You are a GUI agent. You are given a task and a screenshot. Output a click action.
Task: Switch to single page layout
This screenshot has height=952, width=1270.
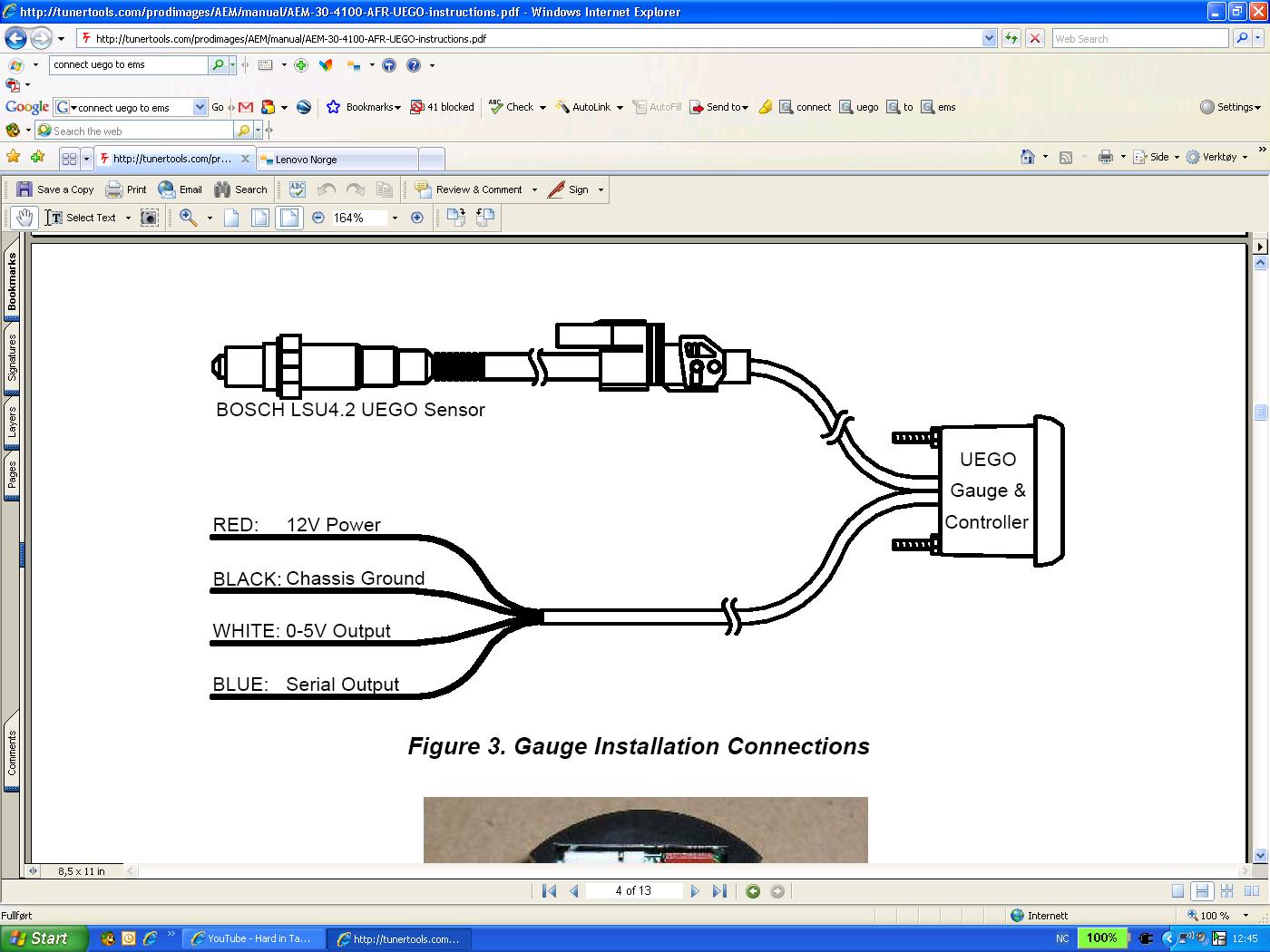pos(1177,891)
